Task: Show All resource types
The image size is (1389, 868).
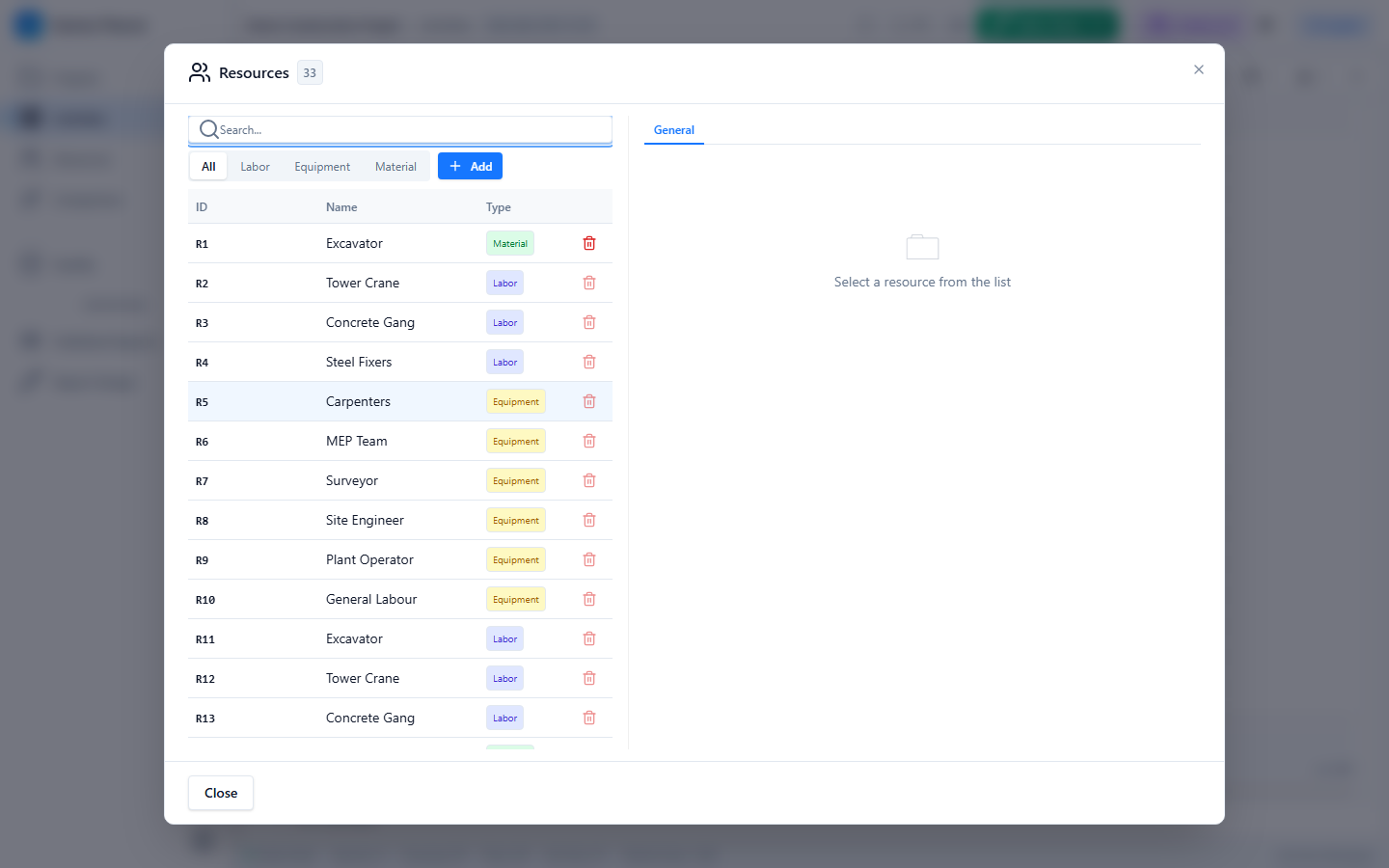Action: [208, 166]
